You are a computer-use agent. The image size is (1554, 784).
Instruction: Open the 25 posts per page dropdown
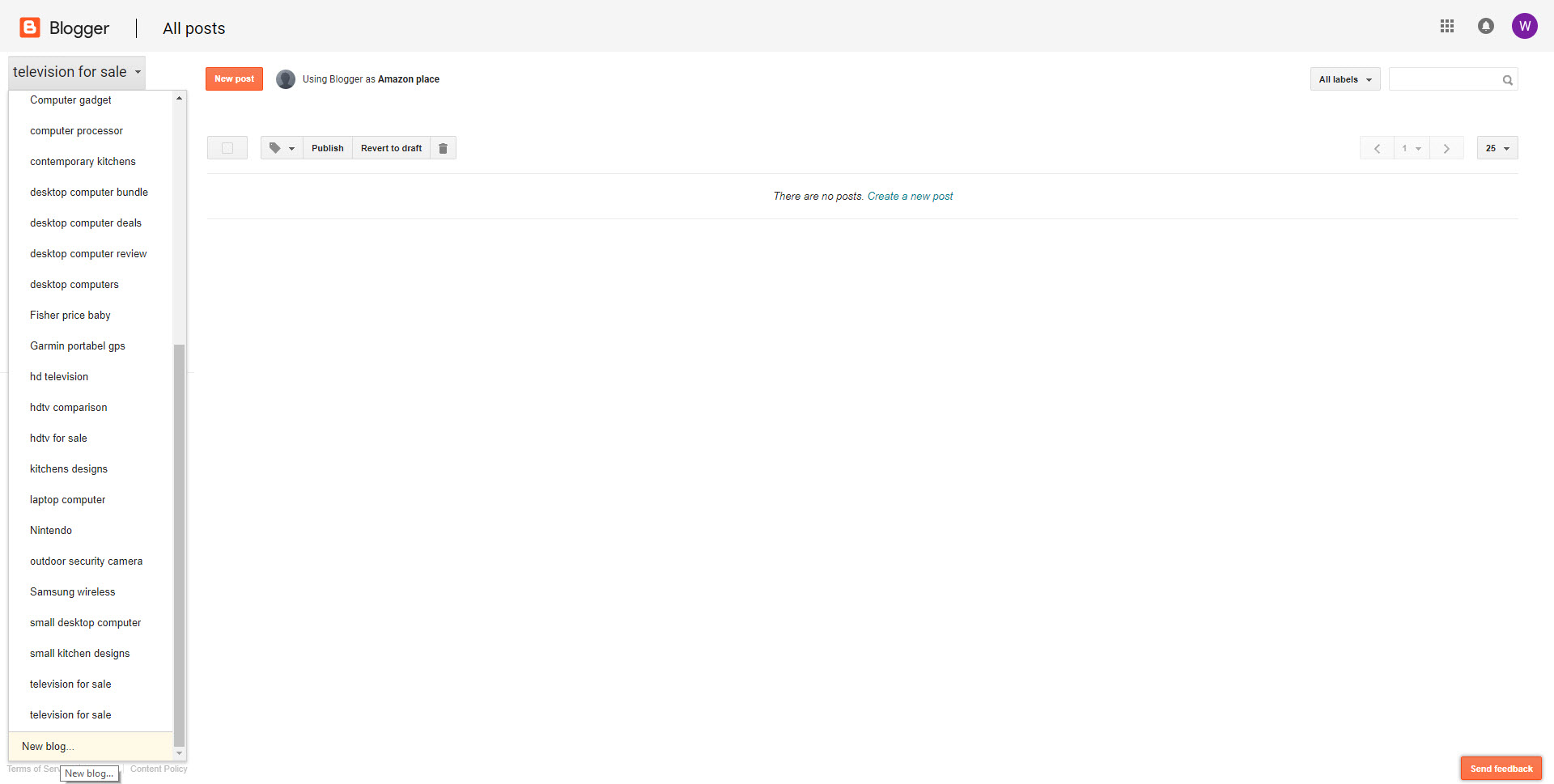(x=1497, y=149)
